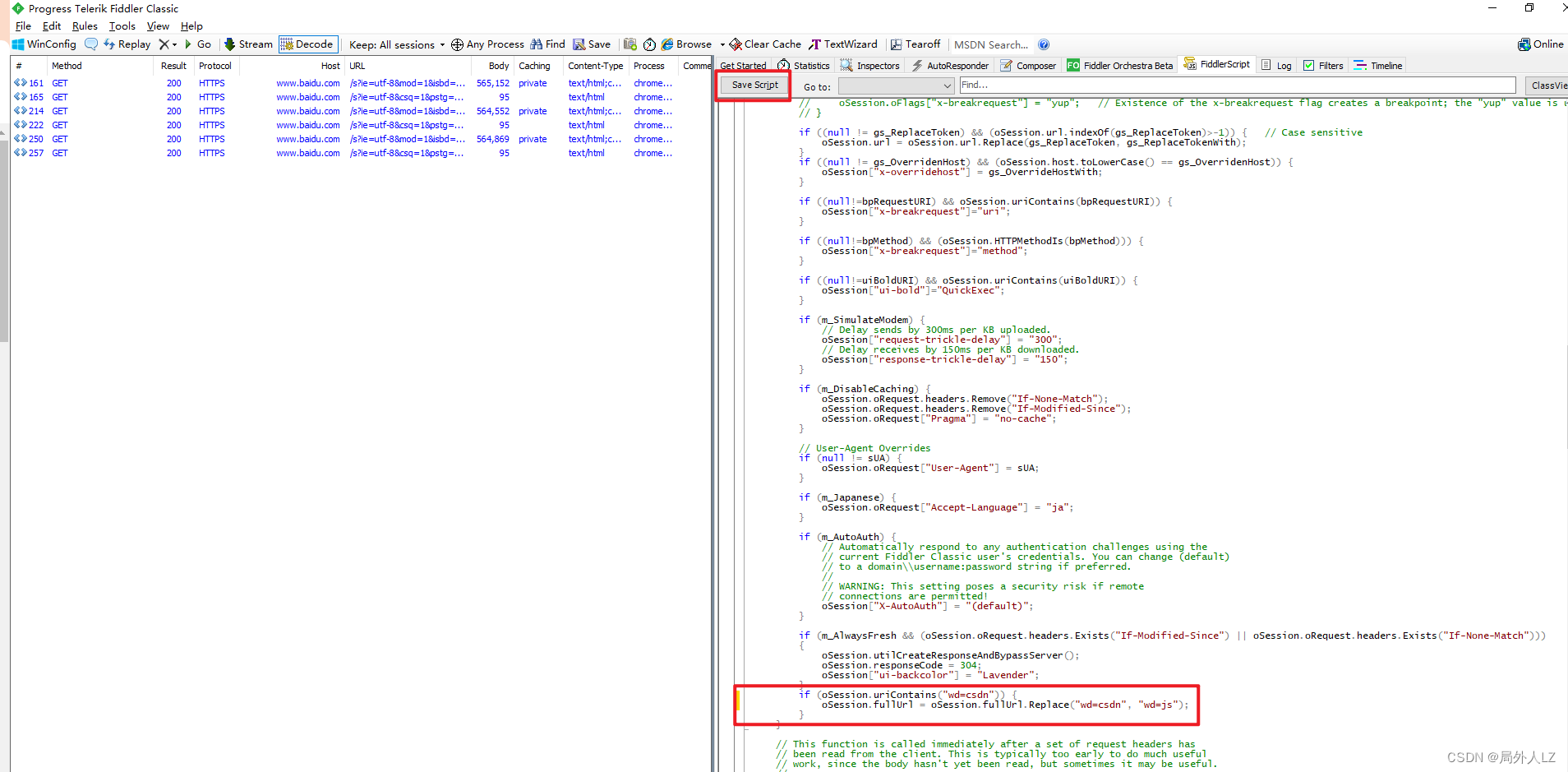Click the Find... script search field
Image resolution: width=1568 pixels, height=772 pixels.
(x=1237, y=85)
